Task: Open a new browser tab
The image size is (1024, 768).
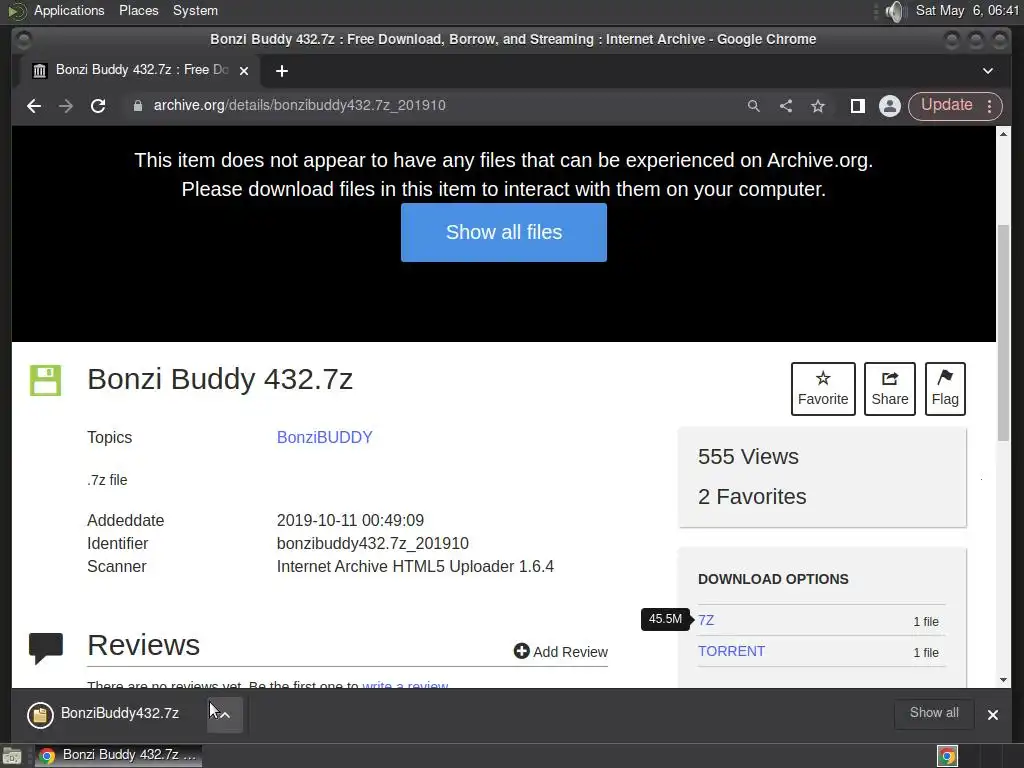Action: click(x=281, y=71)
